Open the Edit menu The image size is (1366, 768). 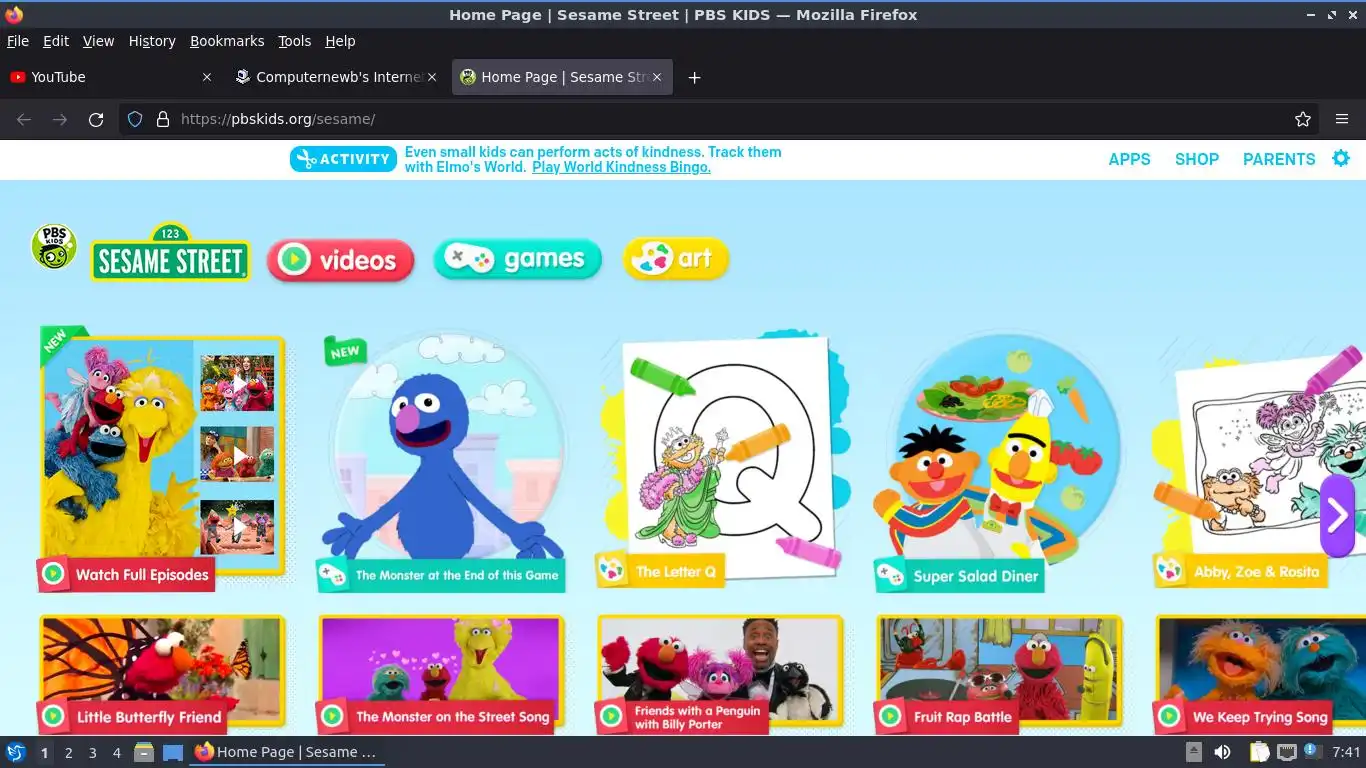coord(56,41)
